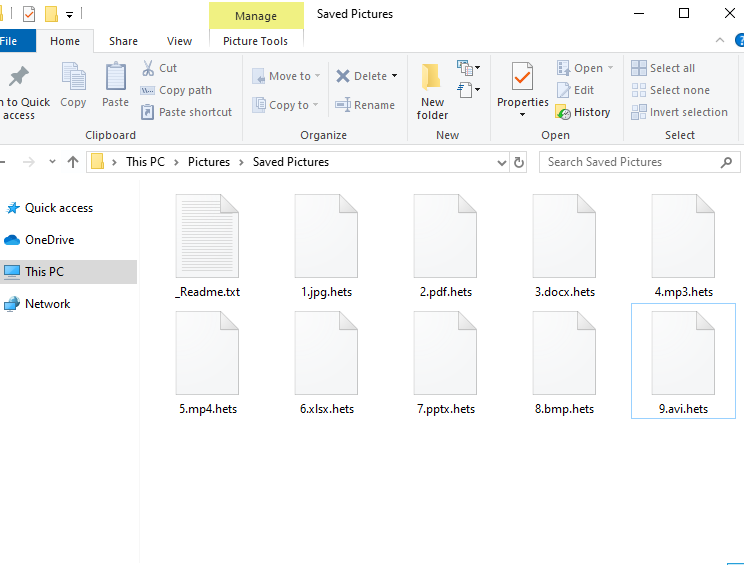Click the New folder icon
This screenshot has height=565, width=744.
(432, 78)
